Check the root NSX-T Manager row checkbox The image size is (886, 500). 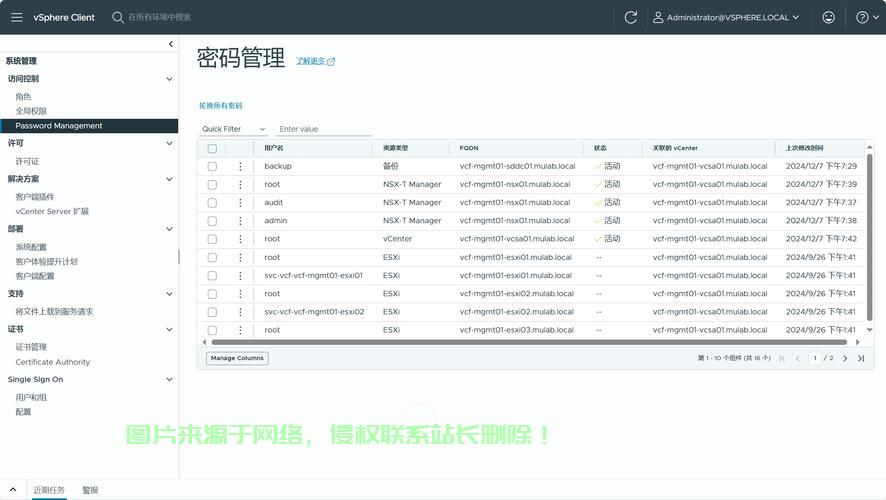click(x=212, y=184)
